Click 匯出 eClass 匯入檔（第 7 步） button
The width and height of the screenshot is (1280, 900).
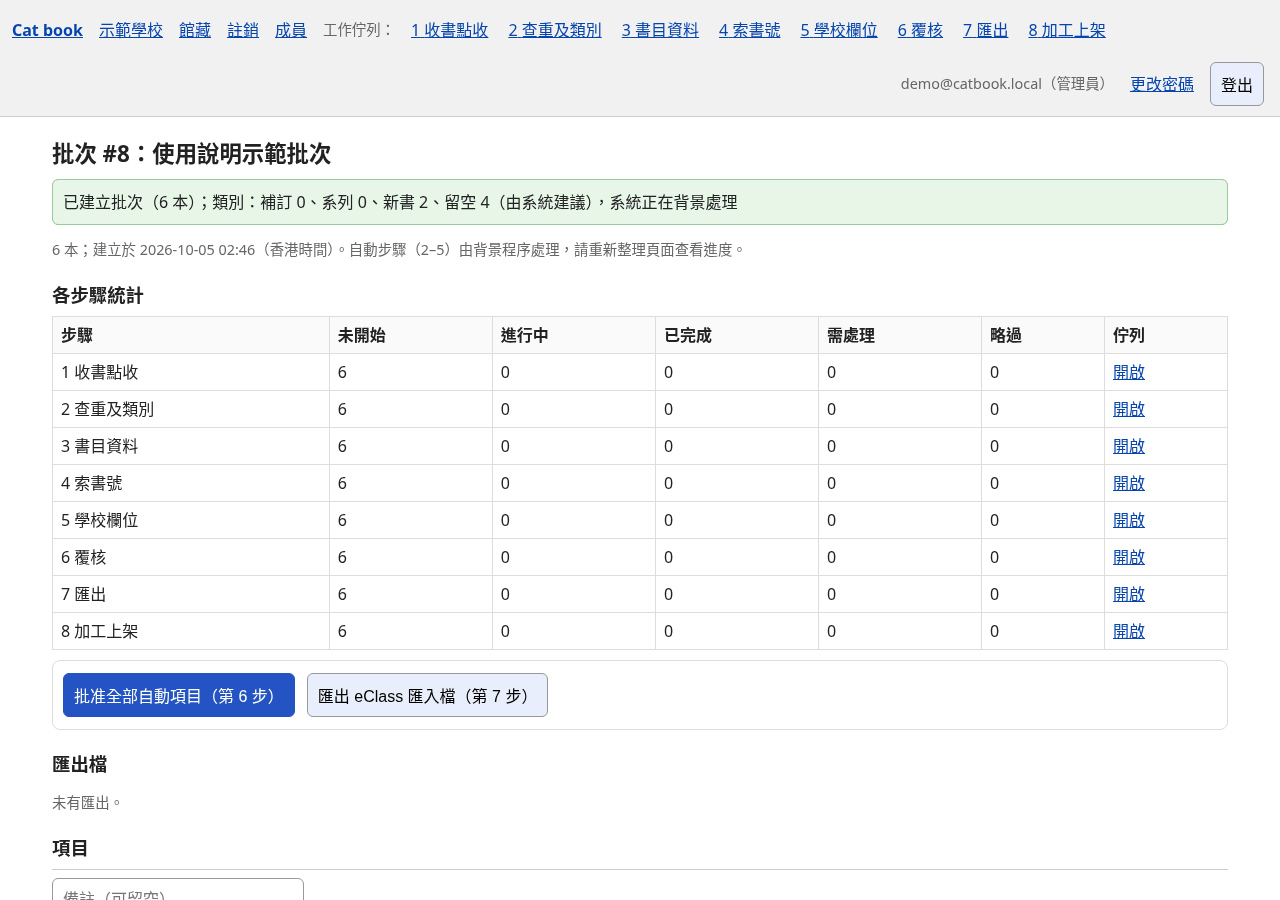click(x=427, y=695)
